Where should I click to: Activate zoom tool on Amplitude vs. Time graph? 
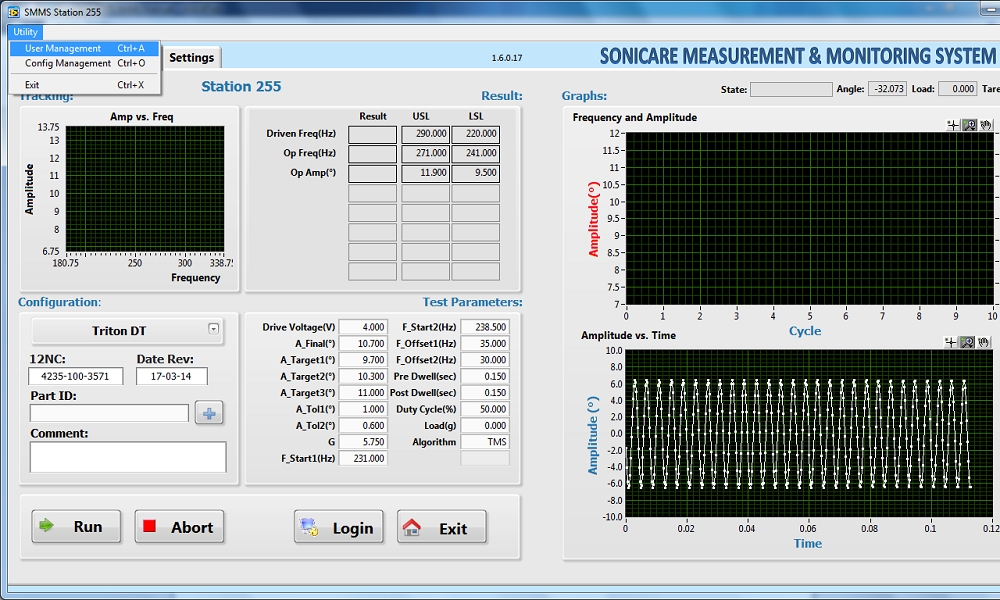[x=969, y=342]
